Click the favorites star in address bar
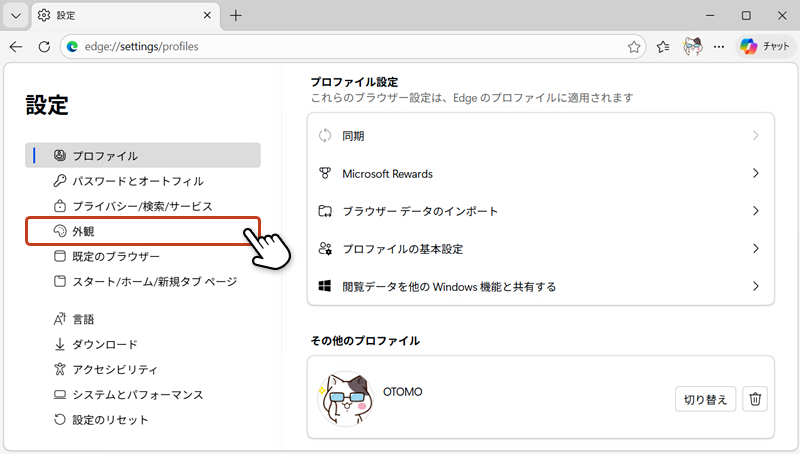800x454 pixels. [x=634, y=47]
